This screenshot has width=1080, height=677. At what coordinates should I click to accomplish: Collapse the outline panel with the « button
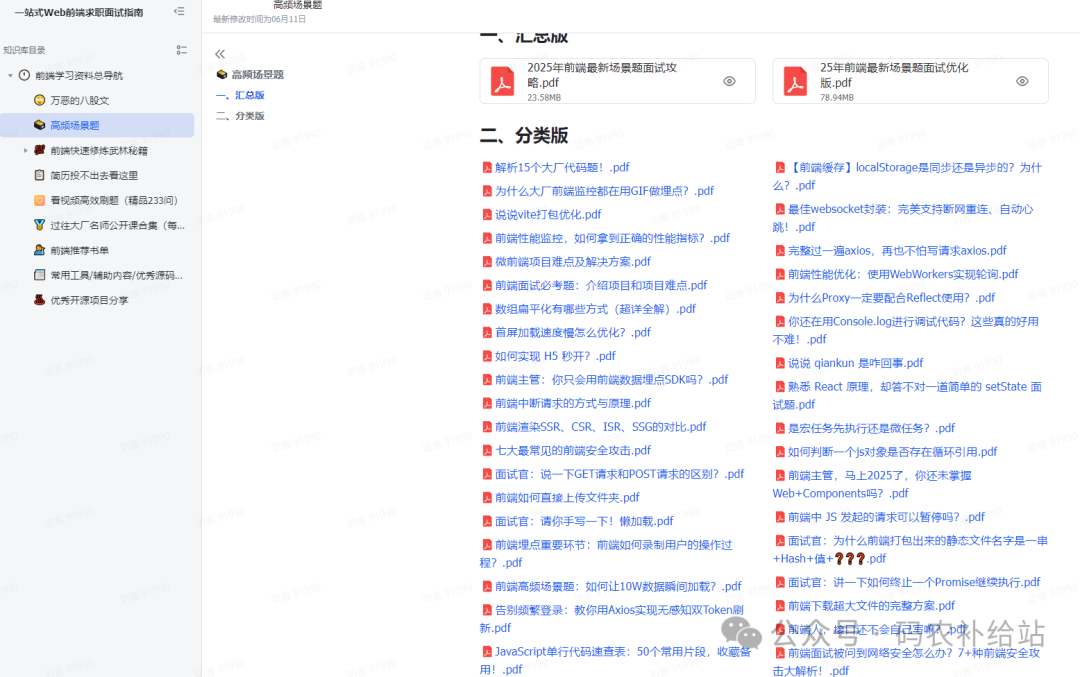pyautogui.click(x=220, y=54)
